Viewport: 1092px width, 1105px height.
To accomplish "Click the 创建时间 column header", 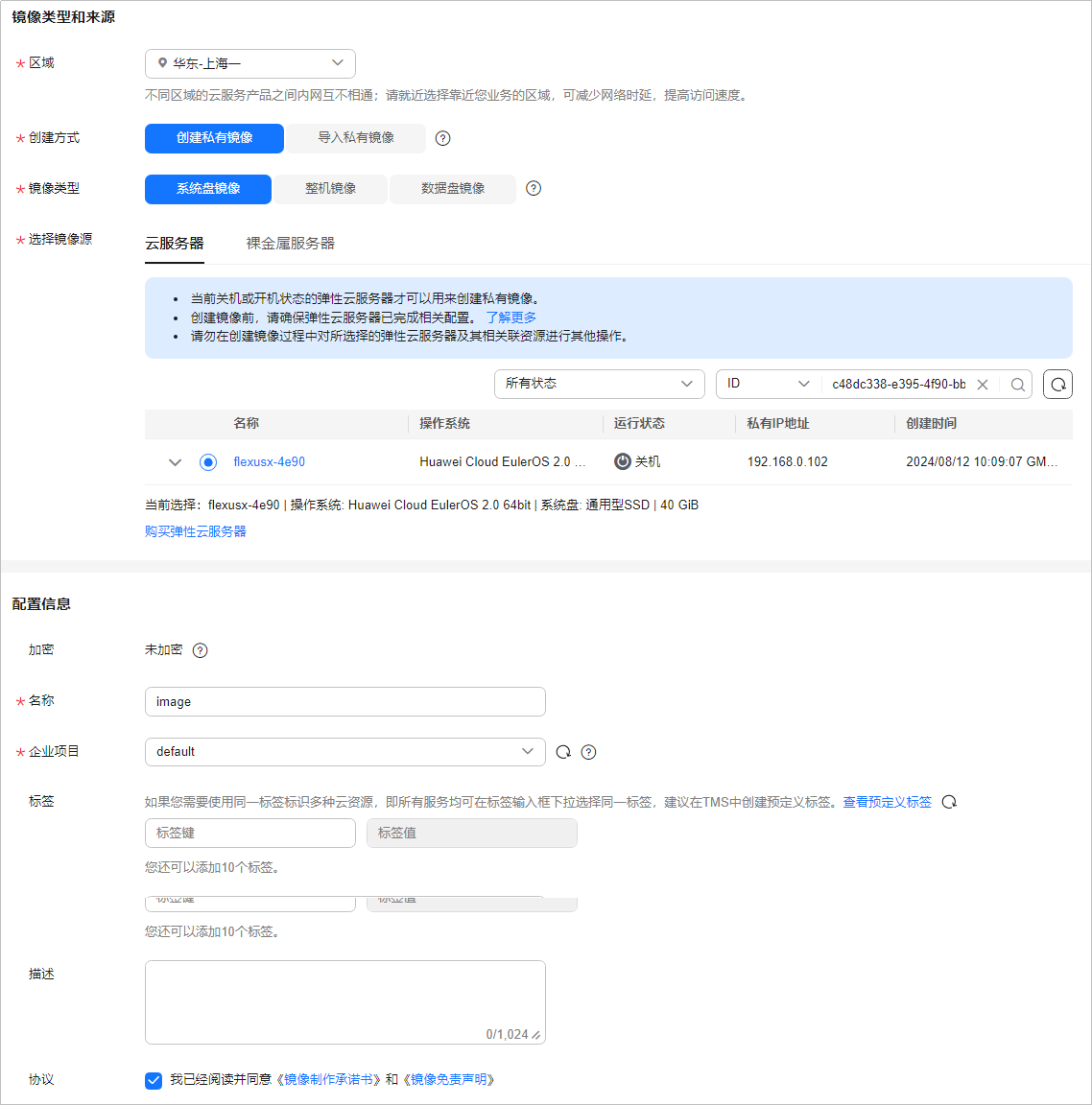I will pyautogui.click(x=931, y=424).
